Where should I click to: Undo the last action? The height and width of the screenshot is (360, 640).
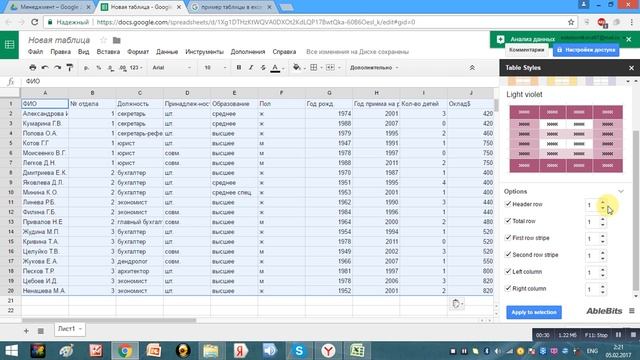pyautogui.click(x=45, y=67)
